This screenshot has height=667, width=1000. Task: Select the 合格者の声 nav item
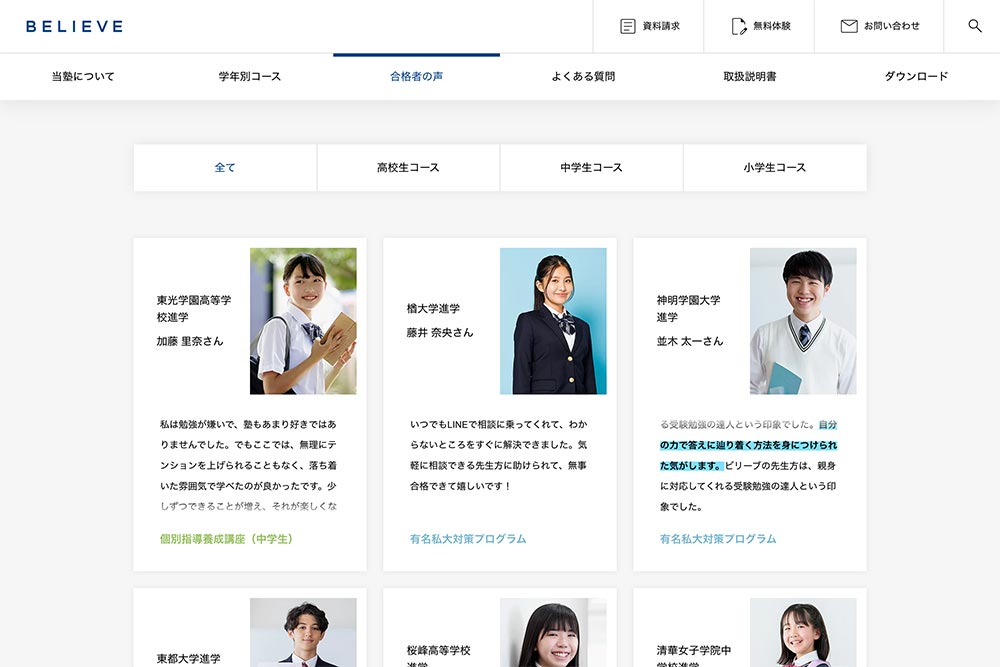click(x=416, y=76)
